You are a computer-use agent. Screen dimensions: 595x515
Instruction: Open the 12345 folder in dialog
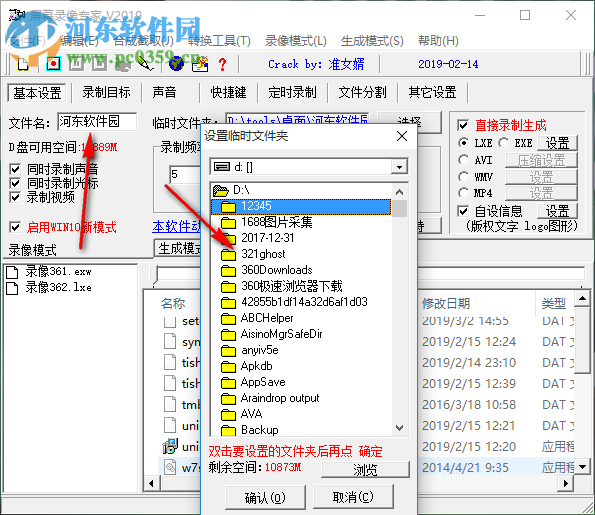tap(301, 206)
